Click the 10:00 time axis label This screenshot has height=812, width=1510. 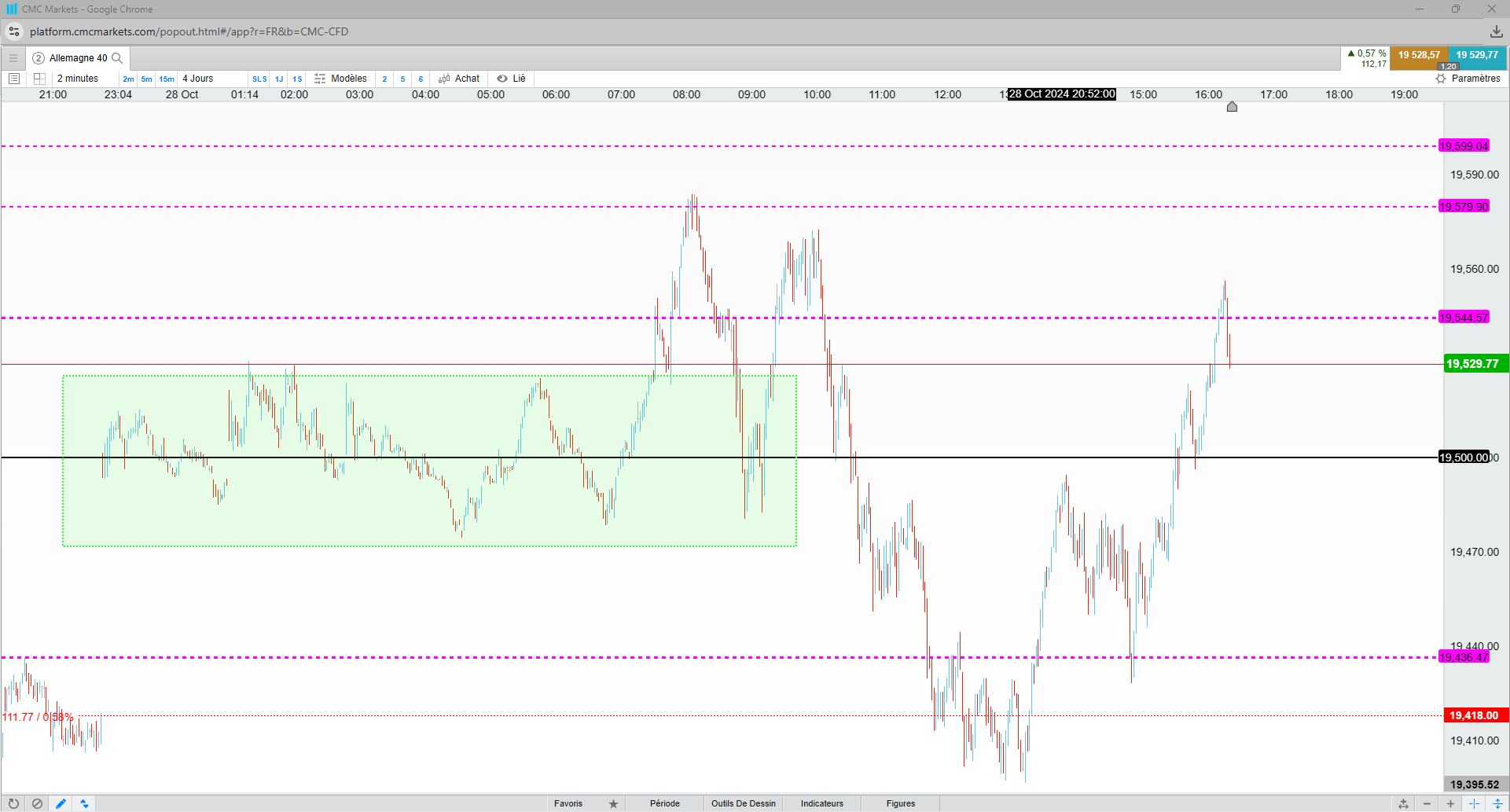817,94
